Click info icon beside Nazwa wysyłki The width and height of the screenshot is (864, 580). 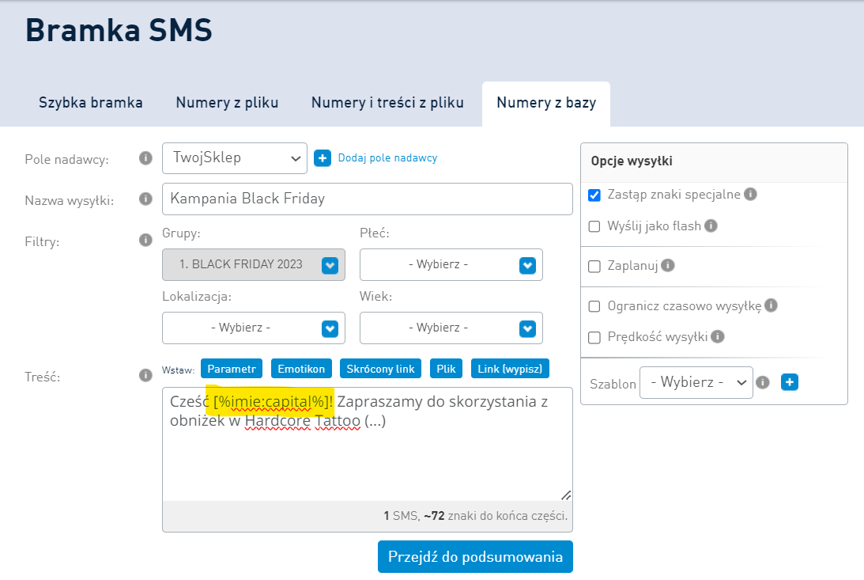(x=145, y=199)
